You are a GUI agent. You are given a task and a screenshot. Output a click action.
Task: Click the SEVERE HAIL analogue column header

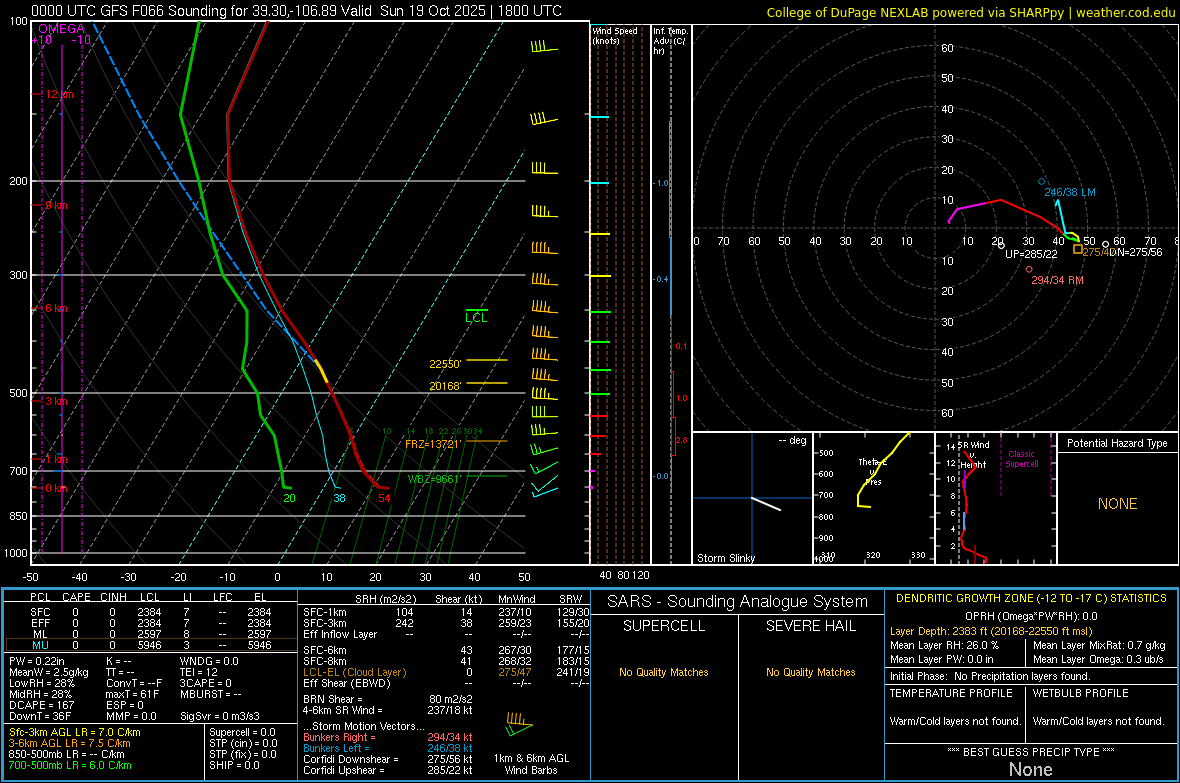(810, 626)
